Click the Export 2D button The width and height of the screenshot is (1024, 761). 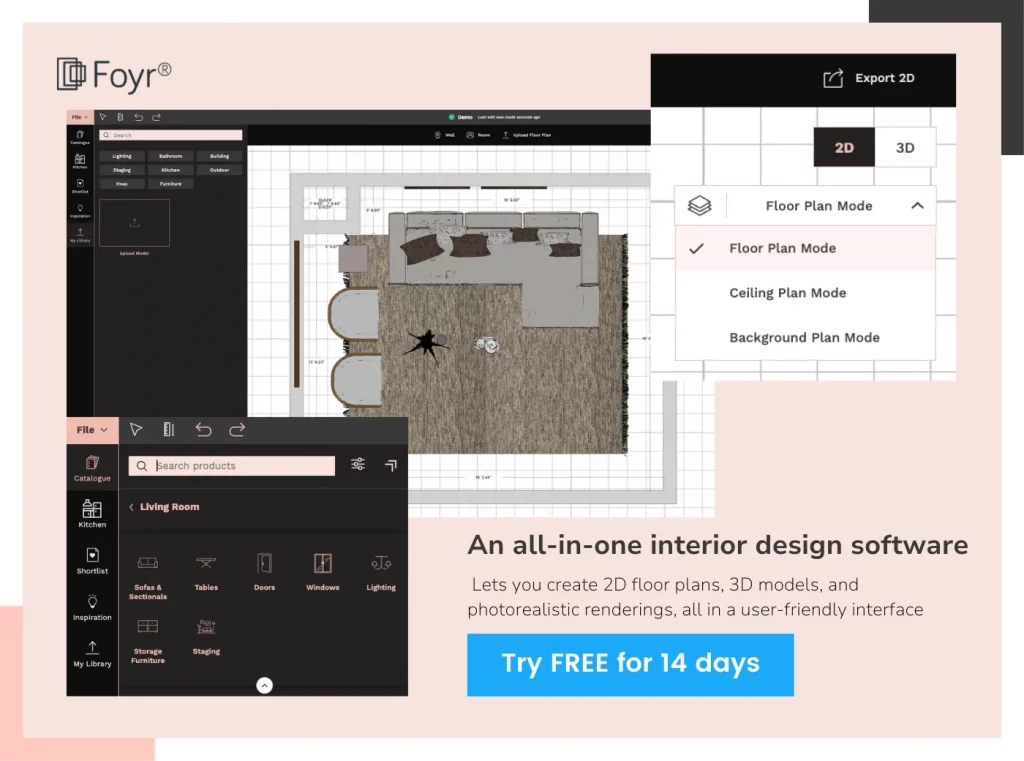pyautogui.click(x=869, y=78)
